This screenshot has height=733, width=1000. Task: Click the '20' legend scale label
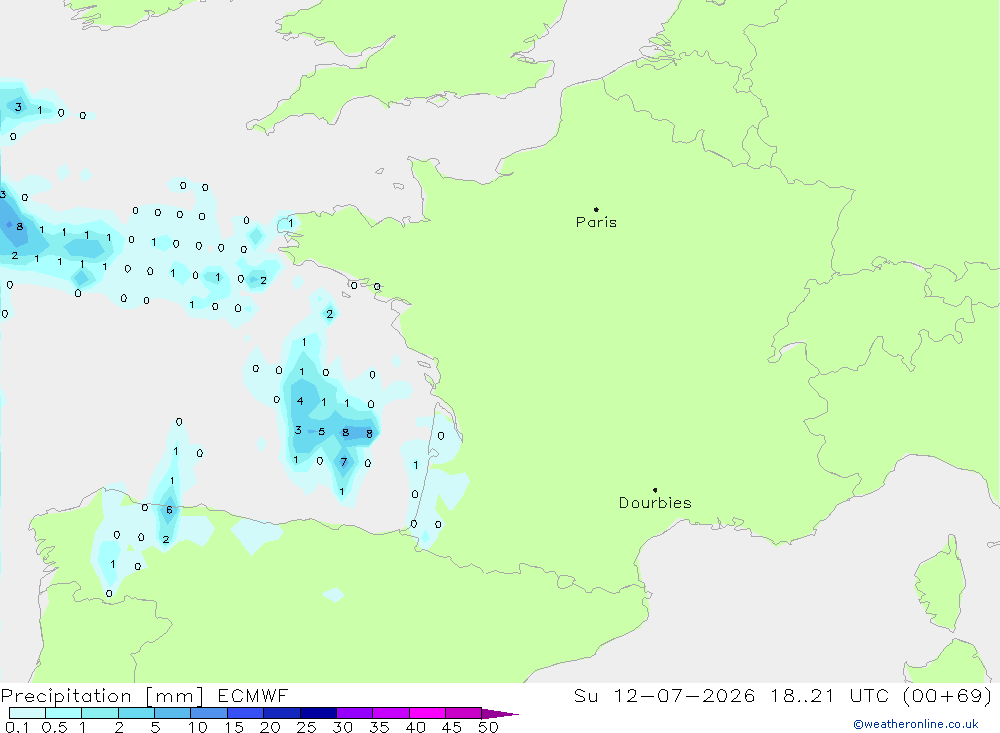pyautogui.click(x=270, y=727)
